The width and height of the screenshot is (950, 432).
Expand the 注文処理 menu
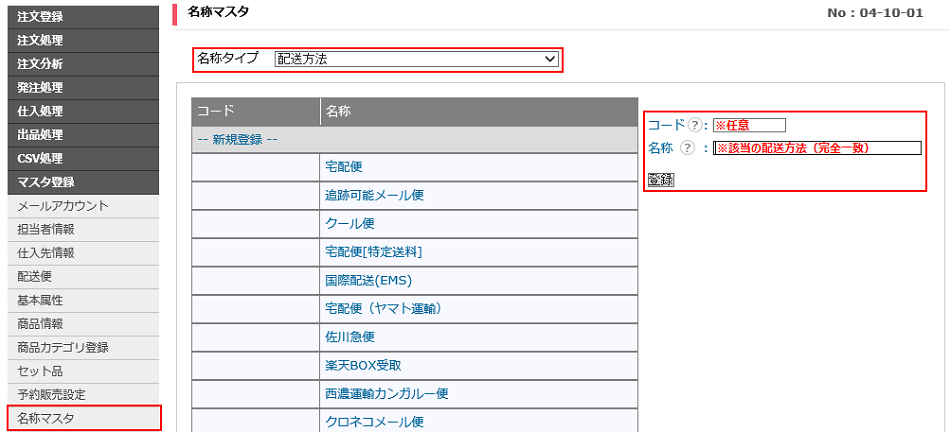pyautogui.click(x=83, y=41)
